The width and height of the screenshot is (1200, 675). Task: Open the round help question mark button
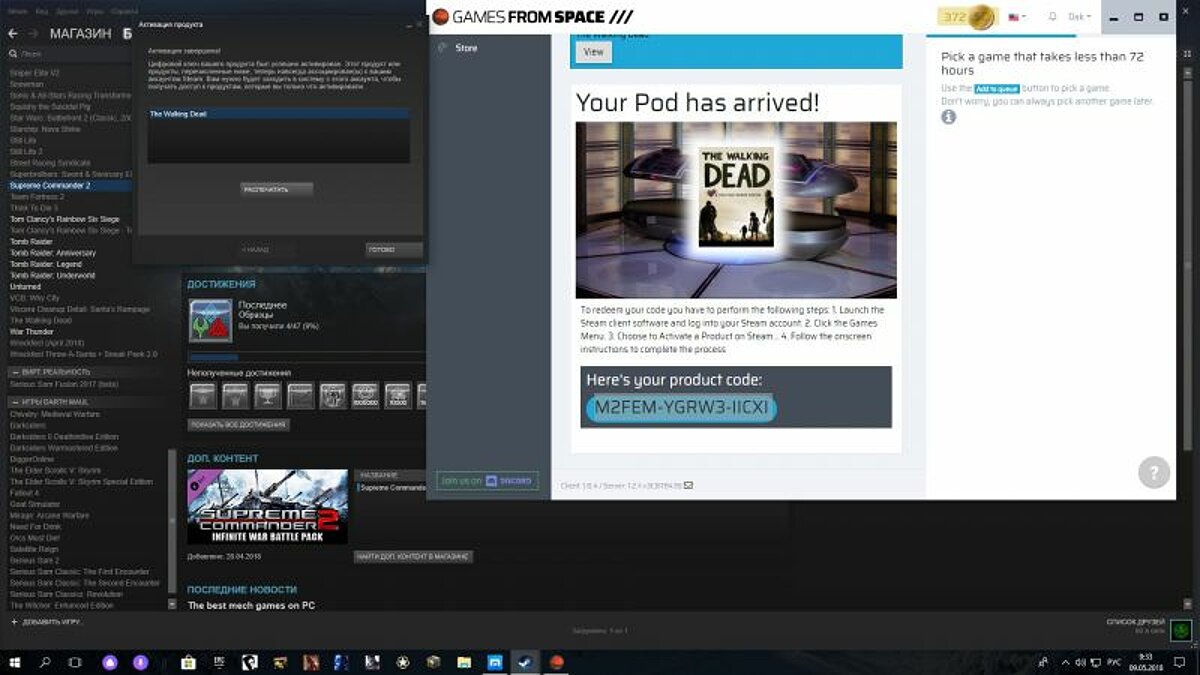(x=1154, y=472)
